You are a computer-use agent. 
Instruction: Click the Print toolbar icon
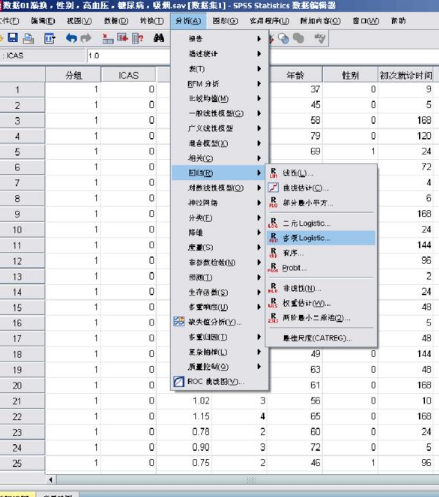coord(28,39)
